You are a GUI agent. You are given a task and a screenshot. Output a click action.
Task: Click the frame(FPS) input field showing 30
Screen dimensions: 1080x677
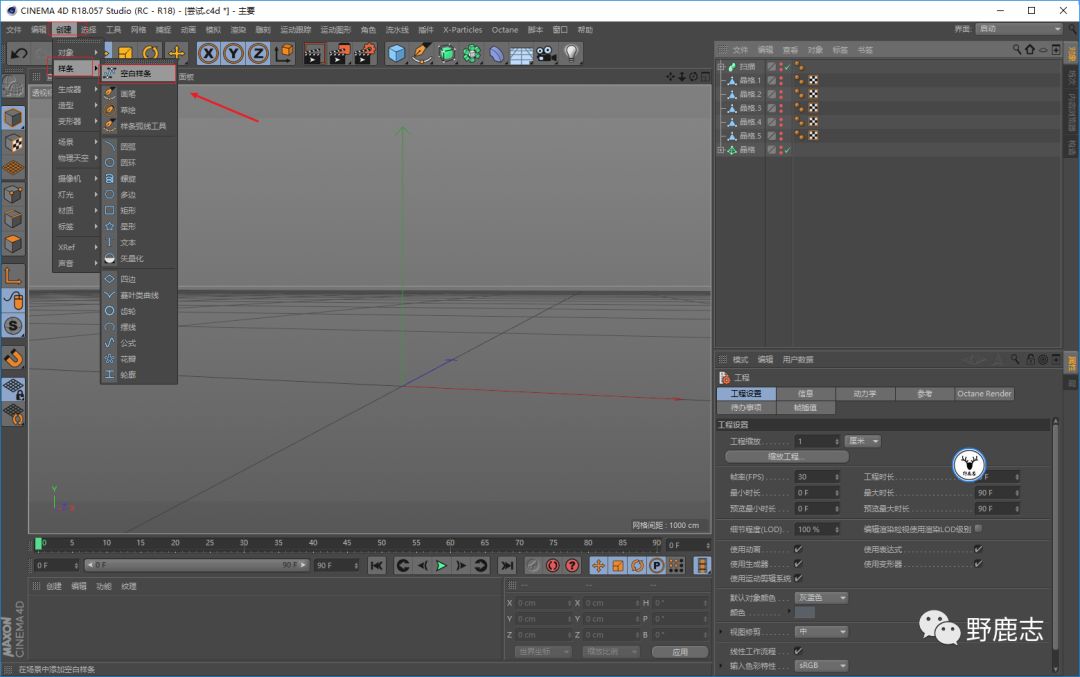pyautogui.click(x=818, y=477)
